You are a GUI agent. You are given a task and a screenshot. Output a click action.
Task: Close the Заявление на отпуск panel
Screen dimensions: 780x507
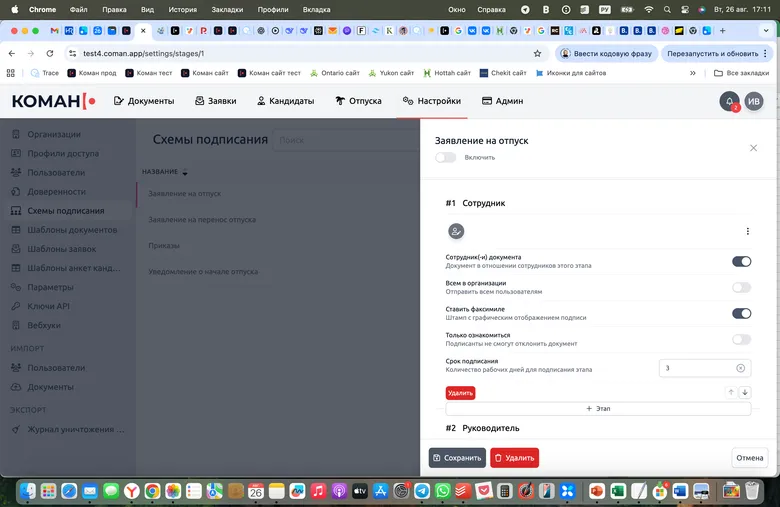click(753, 148)
